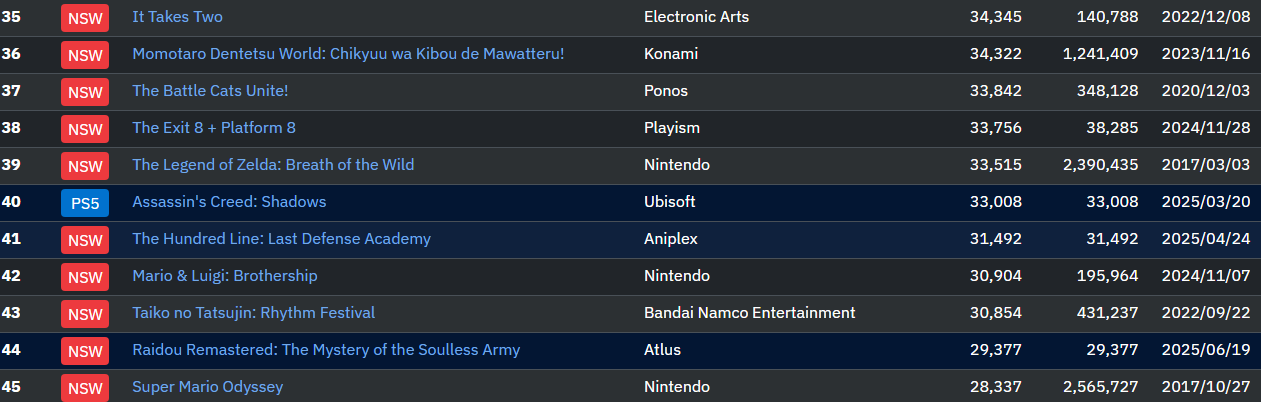The width and height of the screenshot is (1261, 402).
Task: Click NSW badge beside Super Mario Odyssey
Action: click(85, 388)
